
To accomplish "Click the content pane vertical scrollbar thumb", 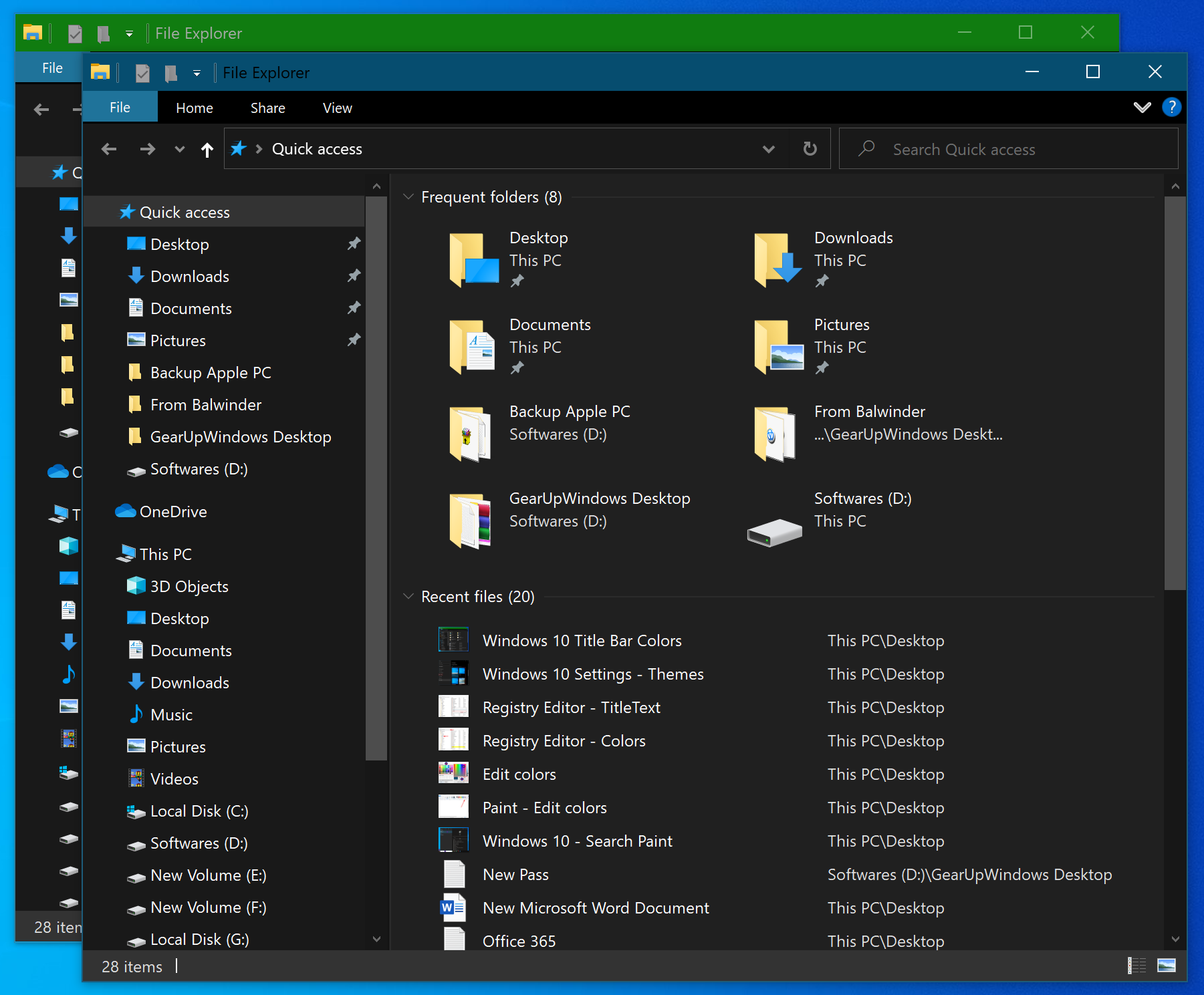I will tap(1175, 393).
